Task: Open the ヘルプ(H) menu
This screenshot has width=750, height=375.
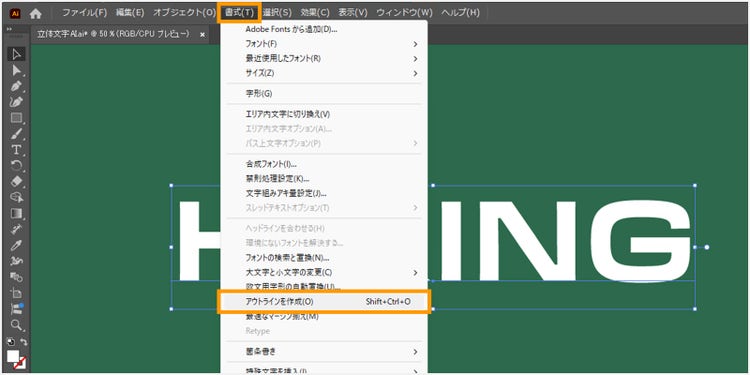Action: [x=460, y=13]
